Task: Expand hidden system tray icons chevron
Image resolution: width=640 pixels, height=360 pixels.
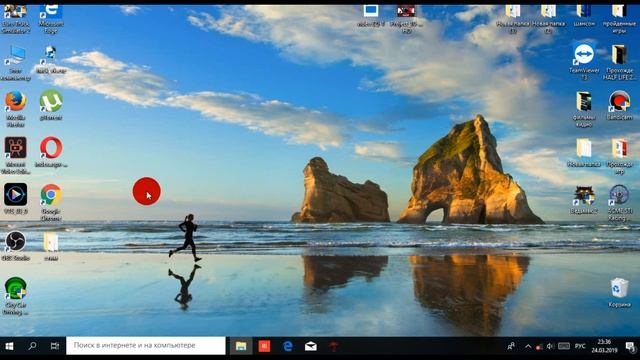Action: (x=528, y=347)
